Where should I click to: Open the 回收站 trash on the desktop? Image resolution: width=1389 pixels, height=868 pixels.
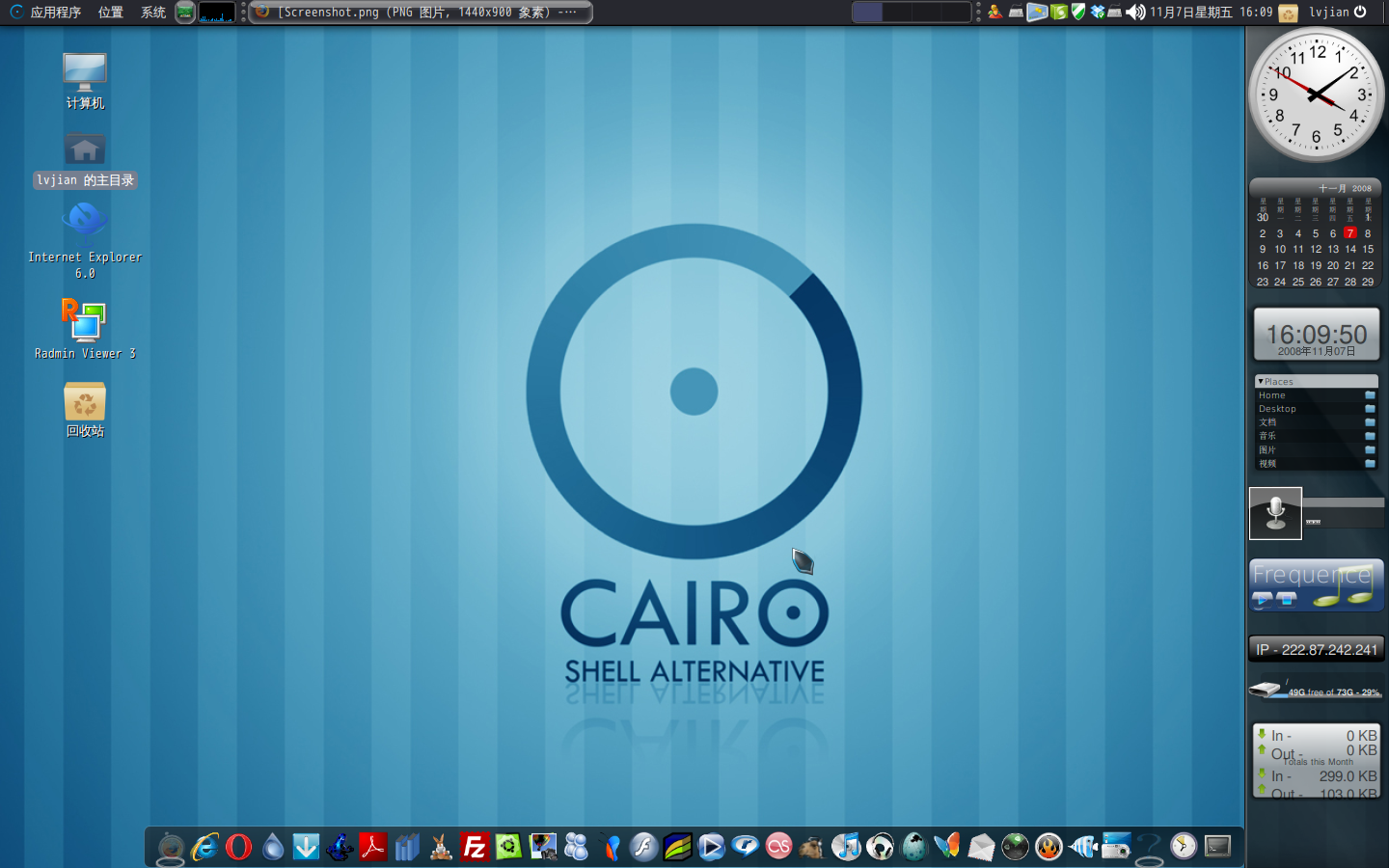coord(85,410)
